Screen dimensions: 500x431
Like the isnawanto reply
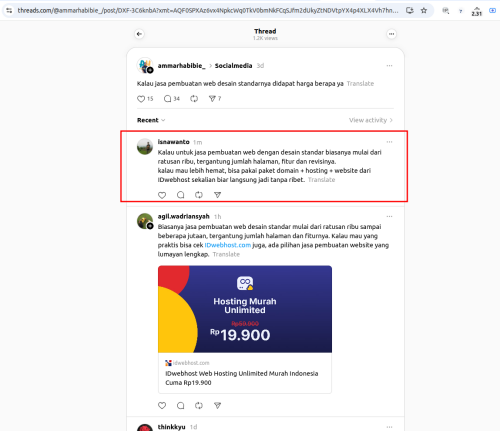[x=162, y=195]
